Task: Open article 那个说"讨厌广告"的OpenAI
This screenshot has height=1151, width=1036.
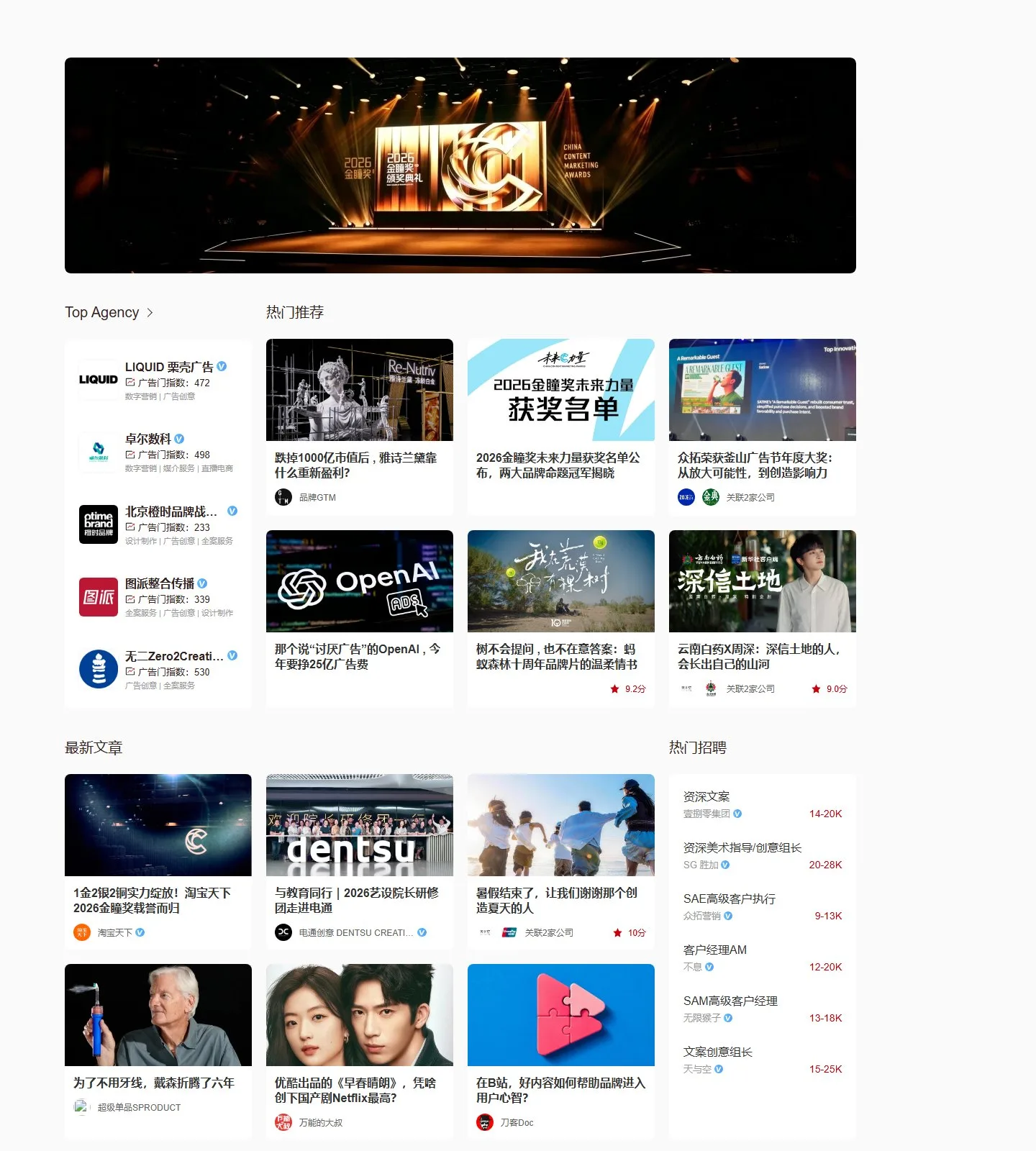Action: click(x=358, y=657)
